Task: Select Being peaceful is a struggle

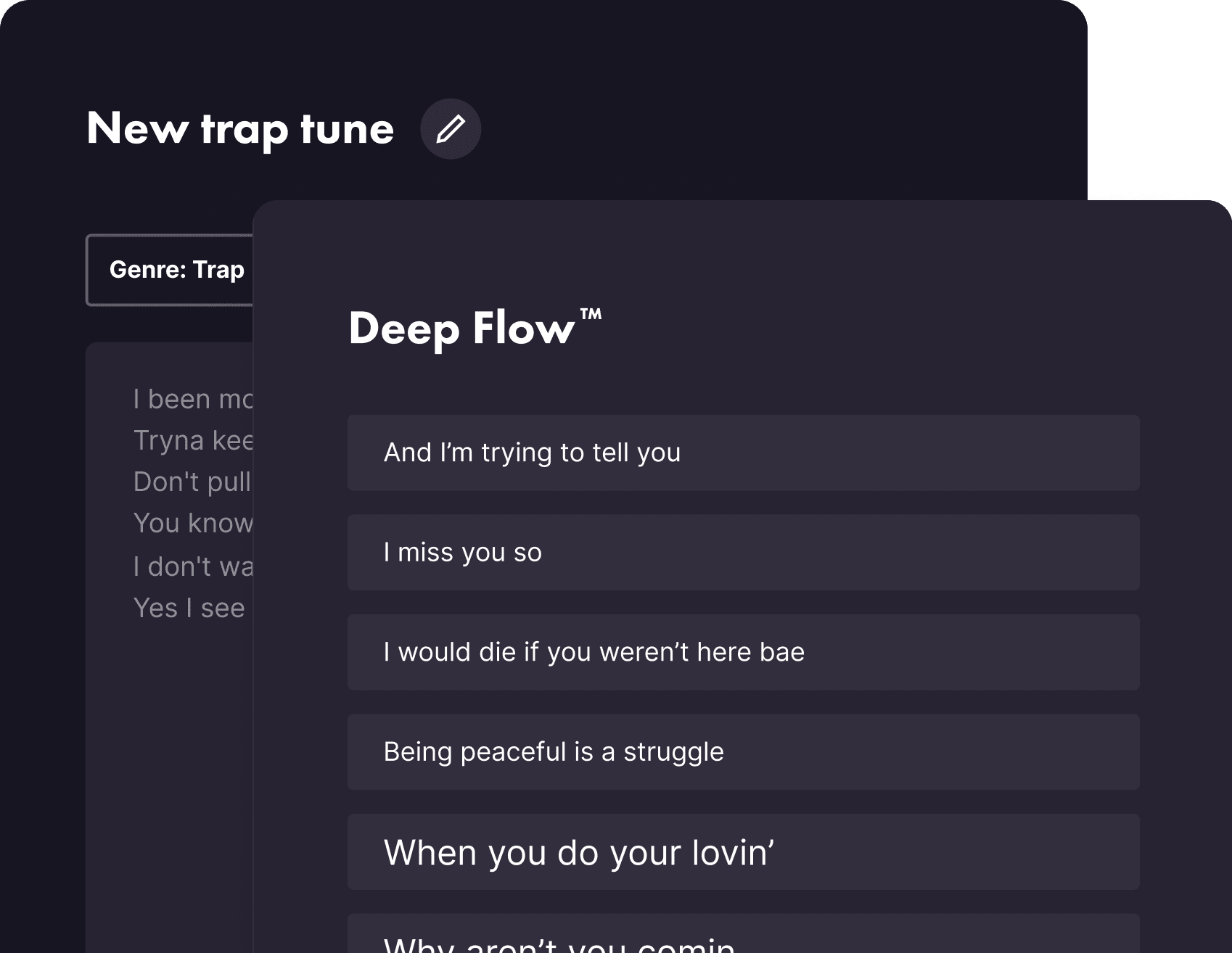Action: (x=742, y=752)
